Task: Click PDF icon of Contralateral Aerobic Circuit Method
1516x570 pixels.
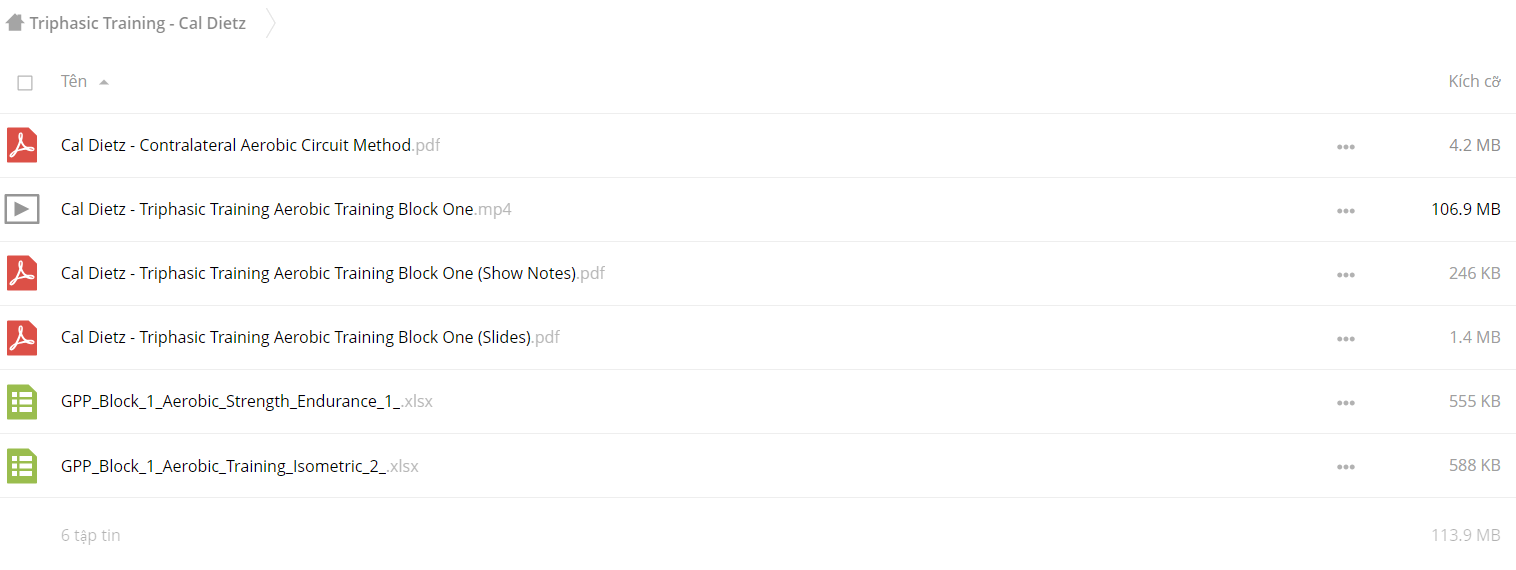Action: pyautogui.click(x=22, y=145)
